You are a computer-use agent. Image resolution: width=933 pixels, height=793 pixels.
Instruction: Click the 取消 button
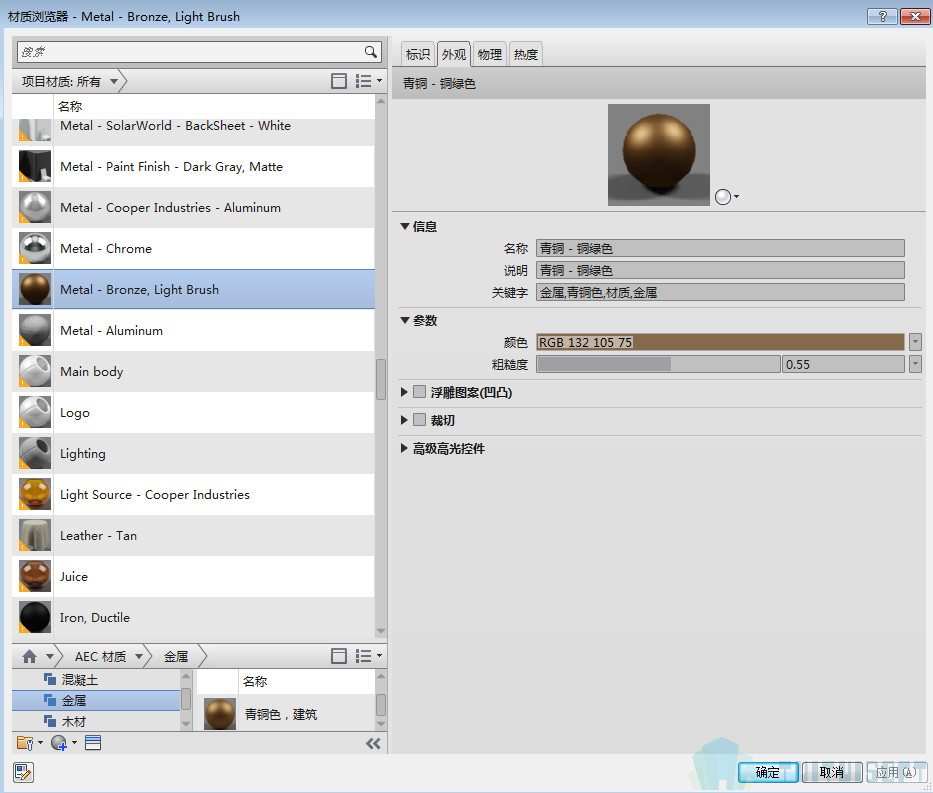point(831,772)
